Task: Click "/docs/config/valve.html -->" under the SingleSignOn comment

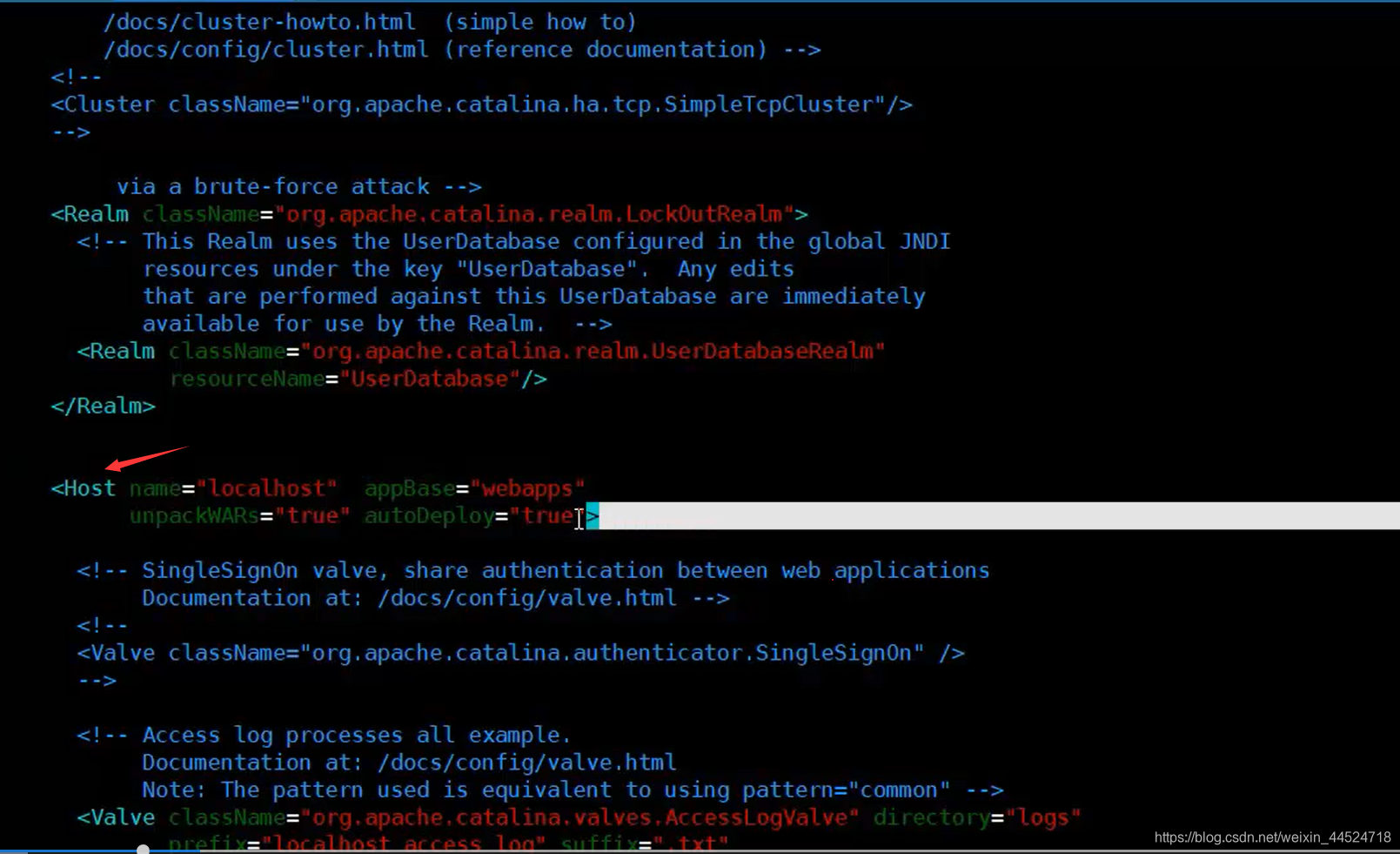Action: tap(553, 598)
